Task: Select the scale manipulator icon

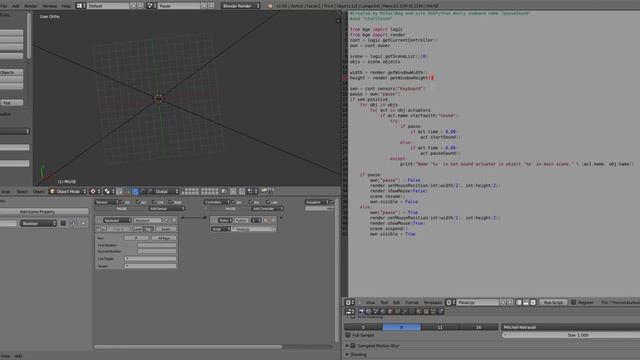Action: pos(150,191)
